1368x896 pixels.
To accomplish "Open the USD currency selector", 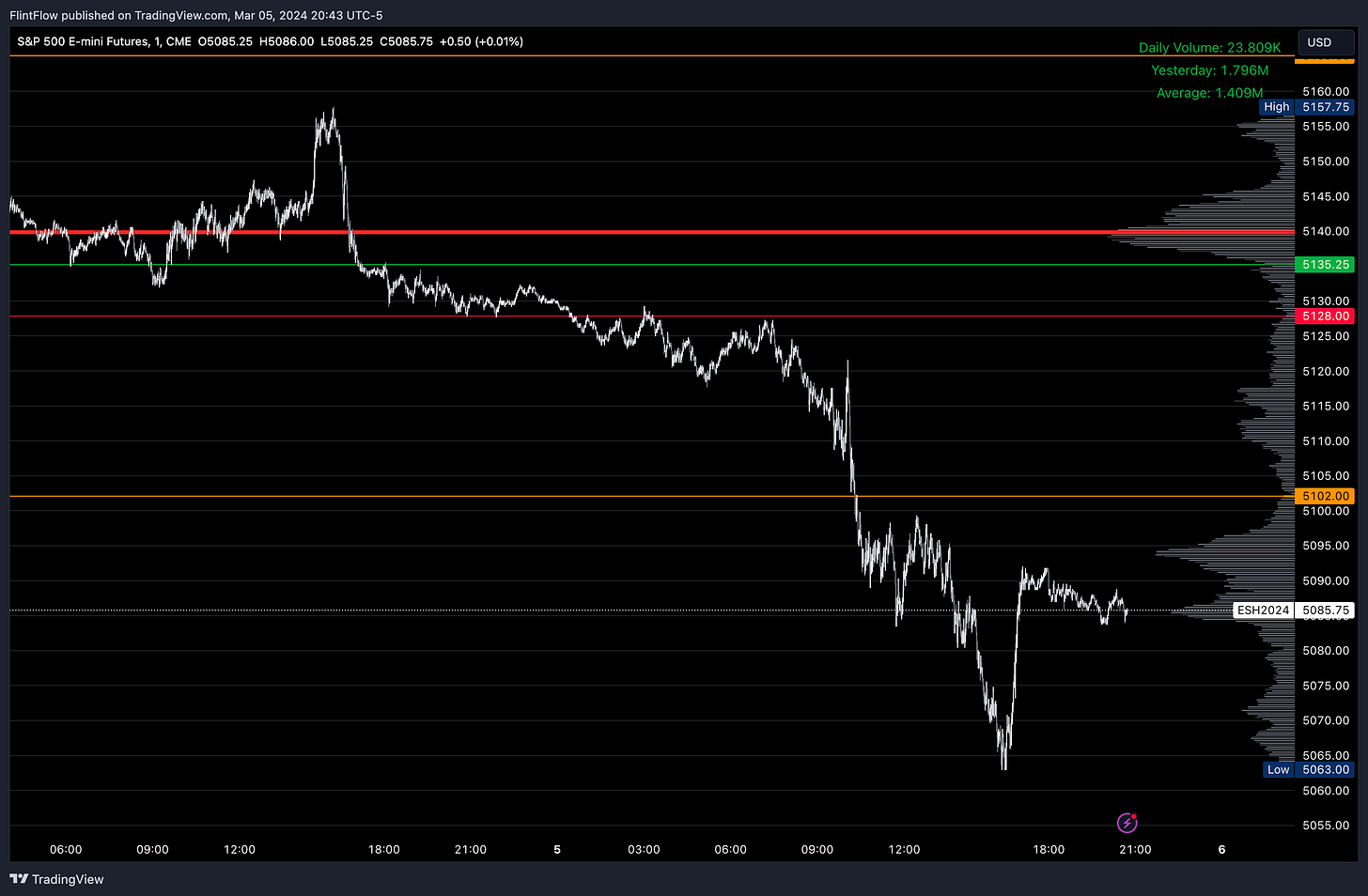I will coord(1326,42).
